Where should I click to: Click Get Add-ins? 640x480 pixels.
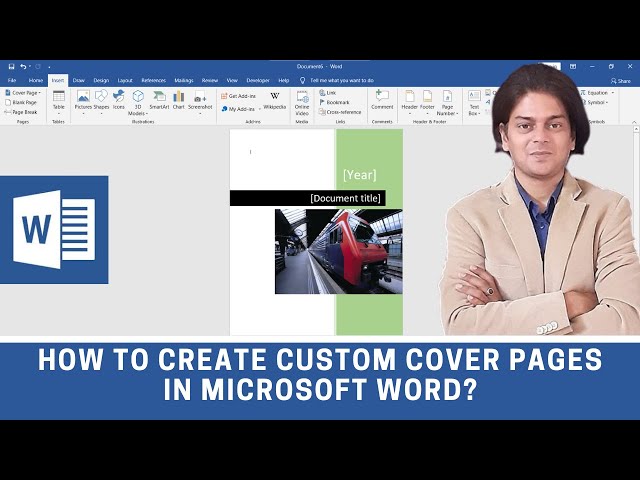click(x=238, y=96)
